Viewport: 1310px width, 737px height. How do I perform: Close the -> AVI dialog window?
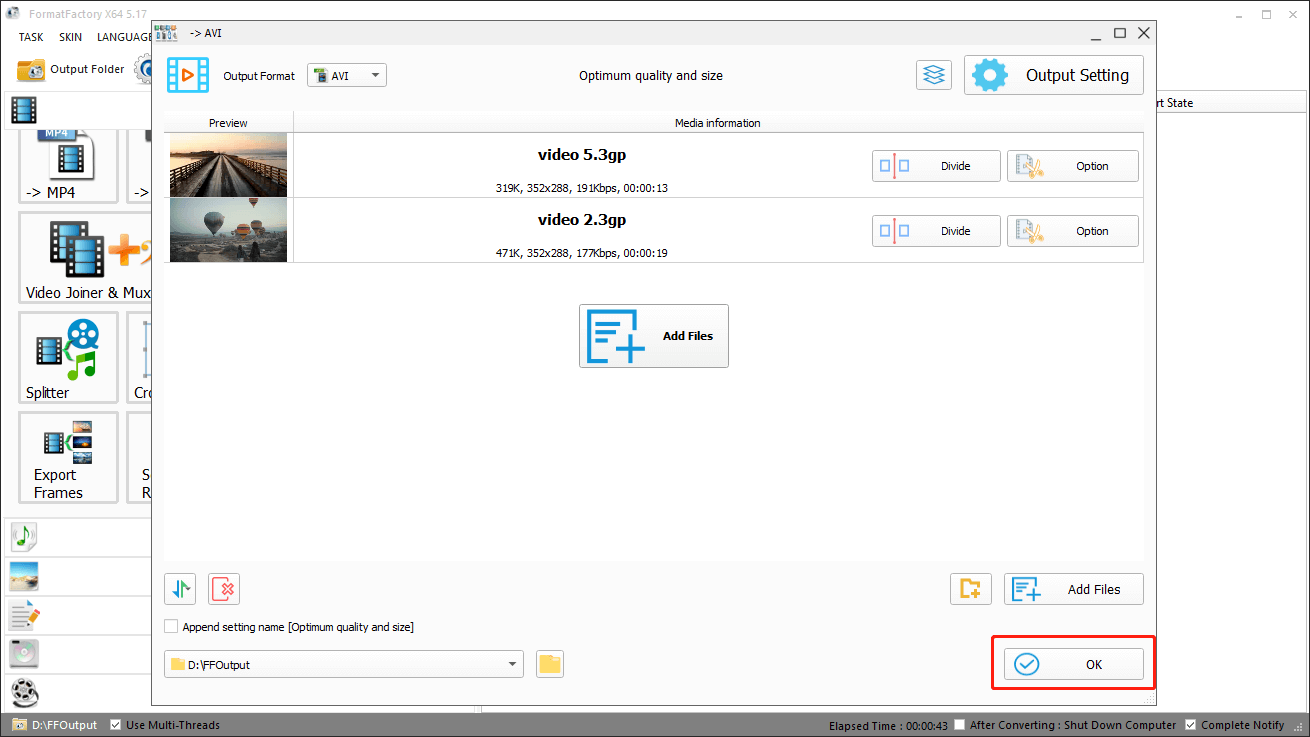[x=1144, y=33]
